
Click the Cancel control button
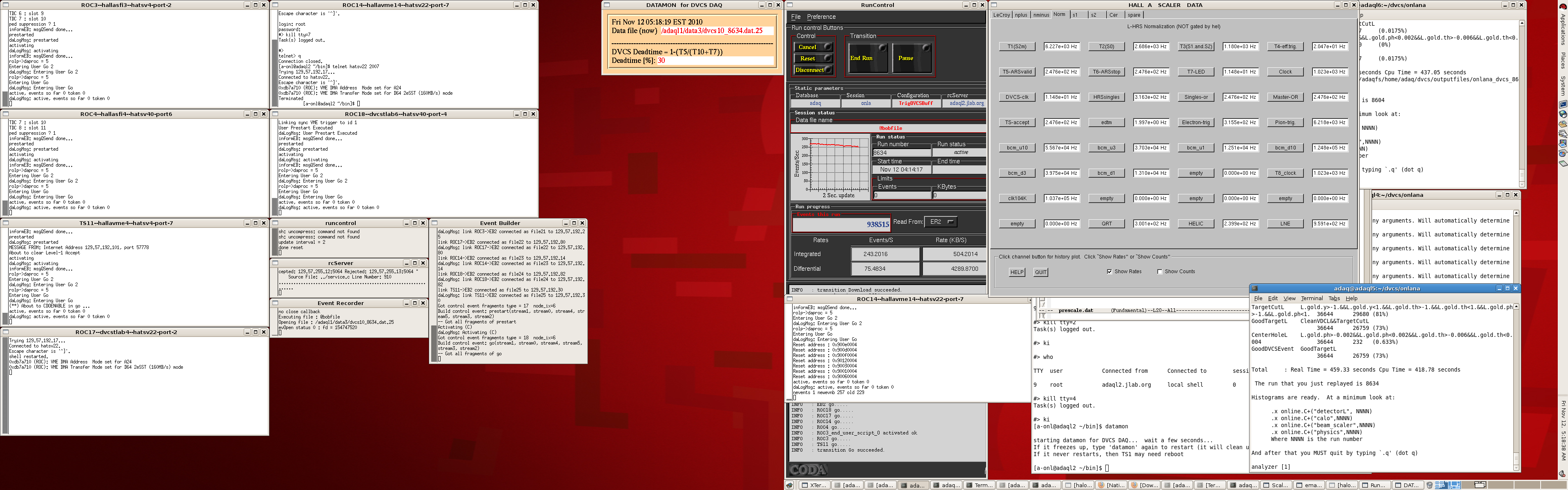click(813, 47)
